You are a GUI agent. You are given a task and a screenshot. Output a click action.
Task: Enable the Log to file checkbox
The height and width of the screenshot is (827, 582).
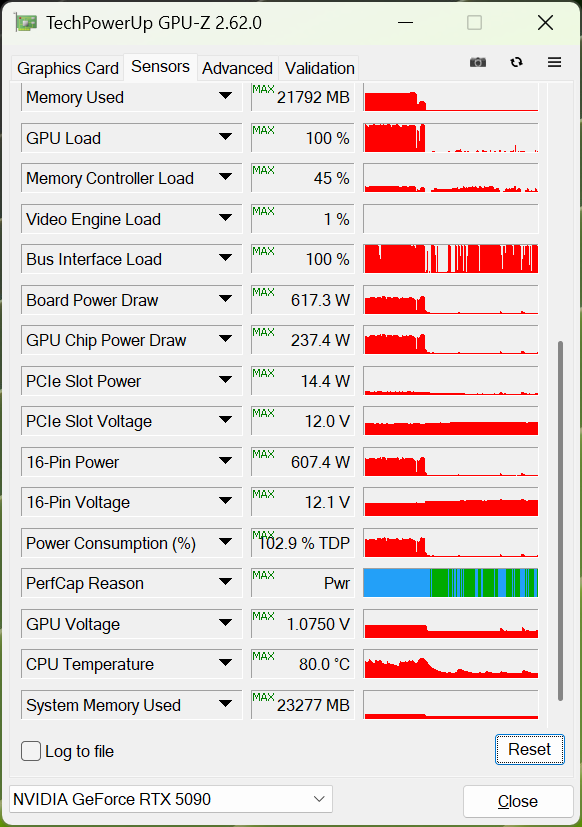click(30, 751)
